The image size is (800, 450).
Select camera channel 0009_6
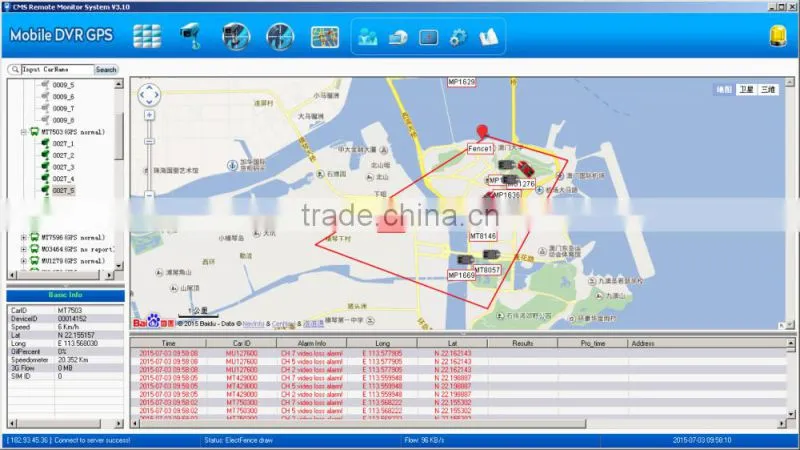[x=63, y=96]
